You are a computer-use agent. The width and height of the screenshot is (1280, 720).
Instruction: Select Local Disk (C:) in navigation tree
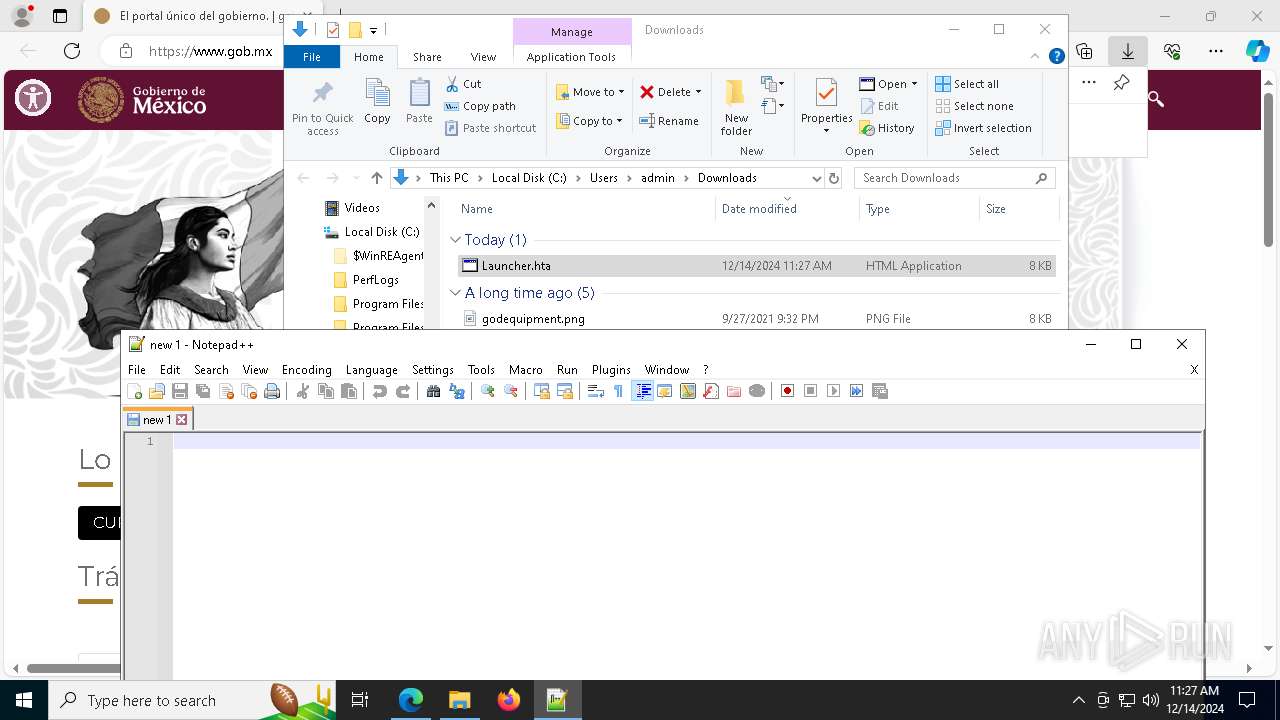(382, 232)
